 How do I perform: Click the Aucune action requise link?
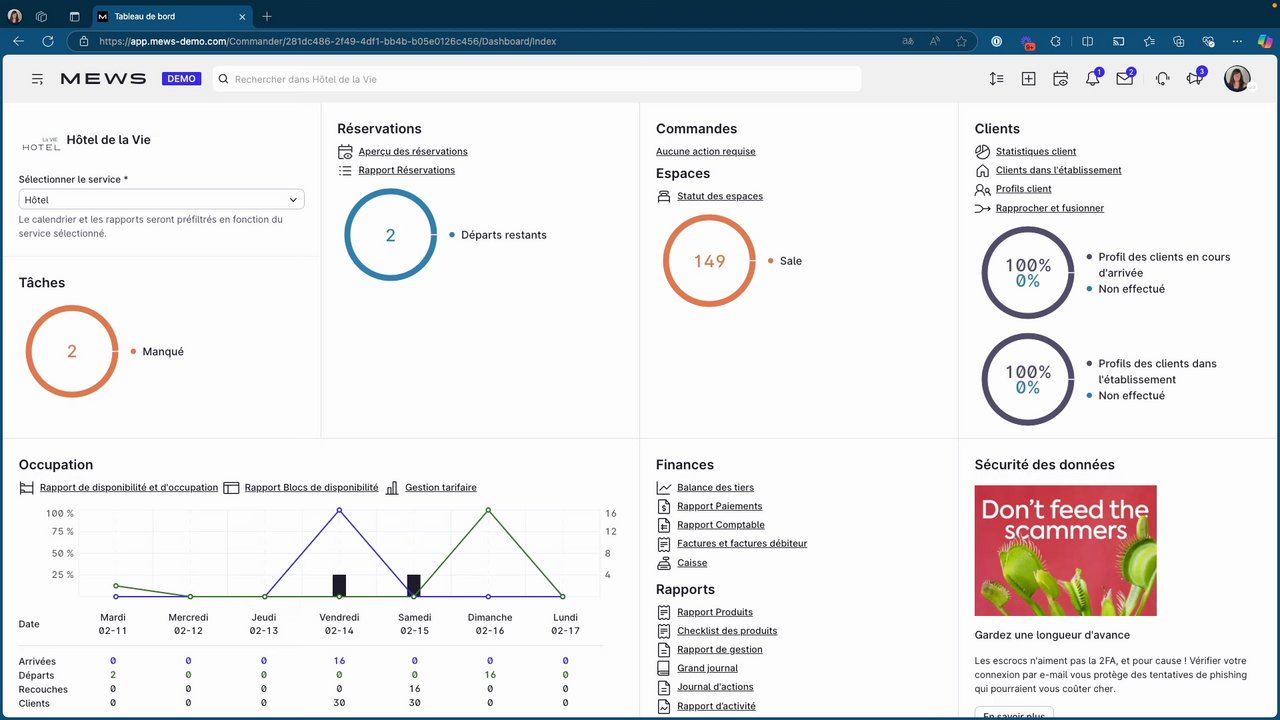[x=706, y=152]
